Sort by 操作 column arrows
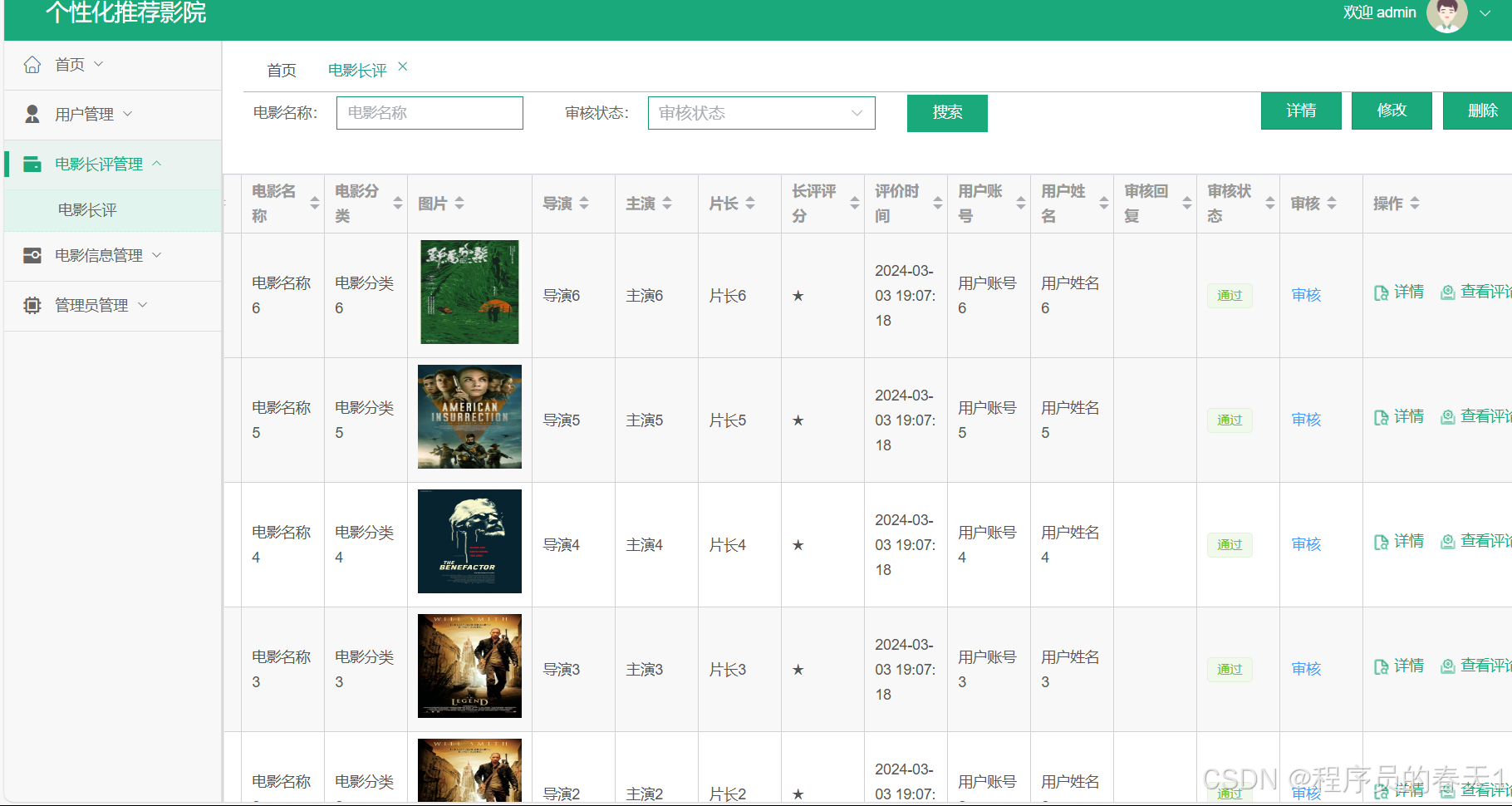The image size is (1512, 806). [x=1415, y=204]
